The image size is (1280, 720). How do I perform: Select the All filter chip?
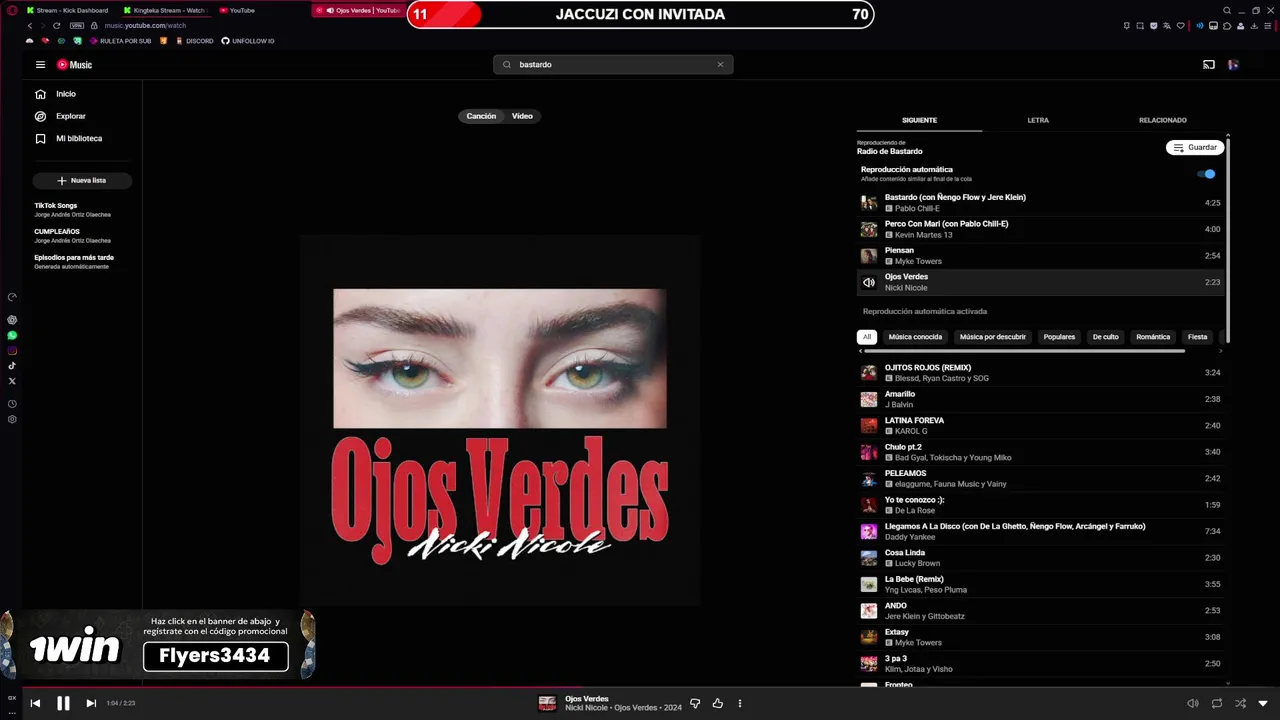pos(867,337)
